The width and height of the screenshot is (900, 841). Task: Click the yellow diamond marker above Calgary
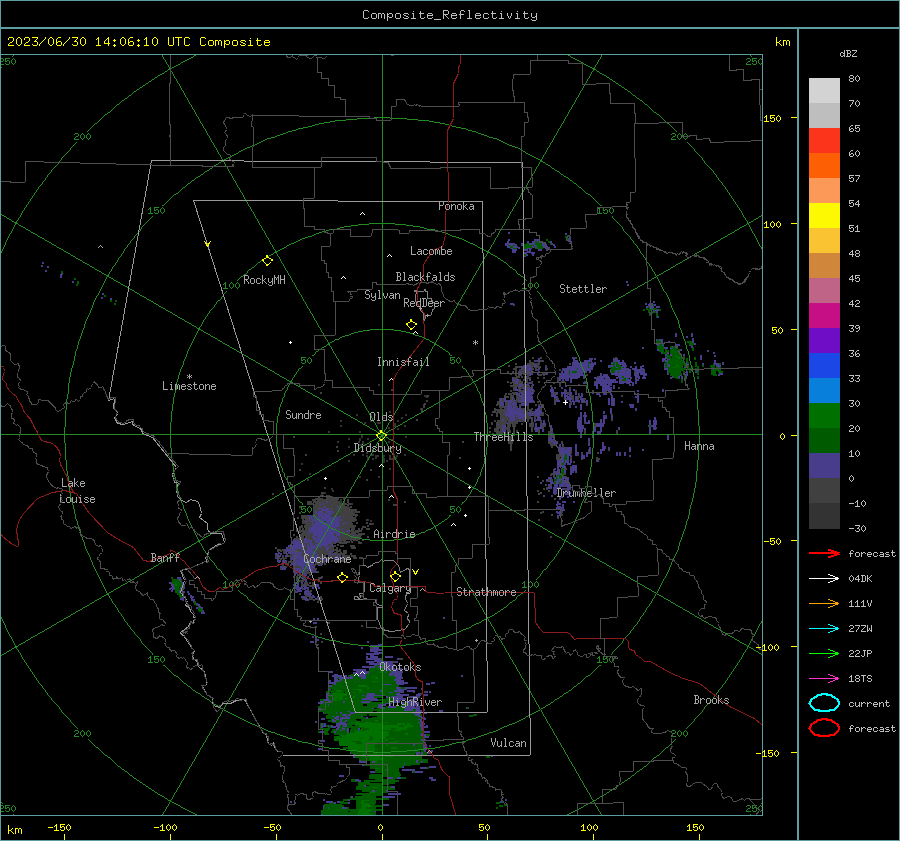pos(395,576)
